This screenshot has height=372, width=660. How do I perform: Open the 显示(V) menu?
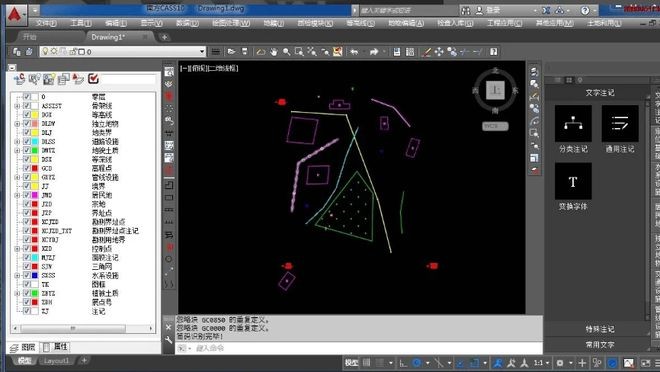click(x=151, y=23)
